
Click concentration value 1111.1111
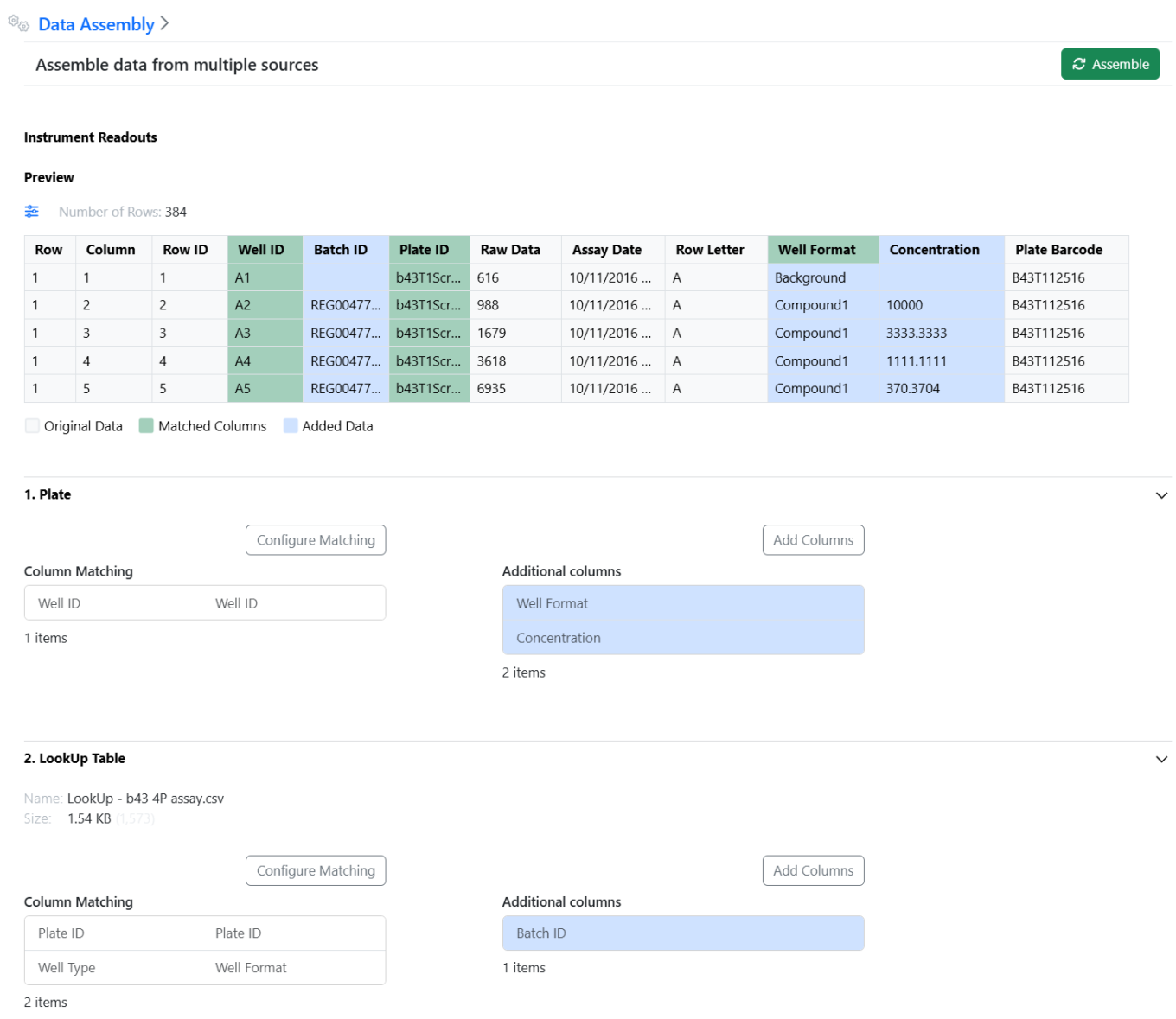[942, 361]
